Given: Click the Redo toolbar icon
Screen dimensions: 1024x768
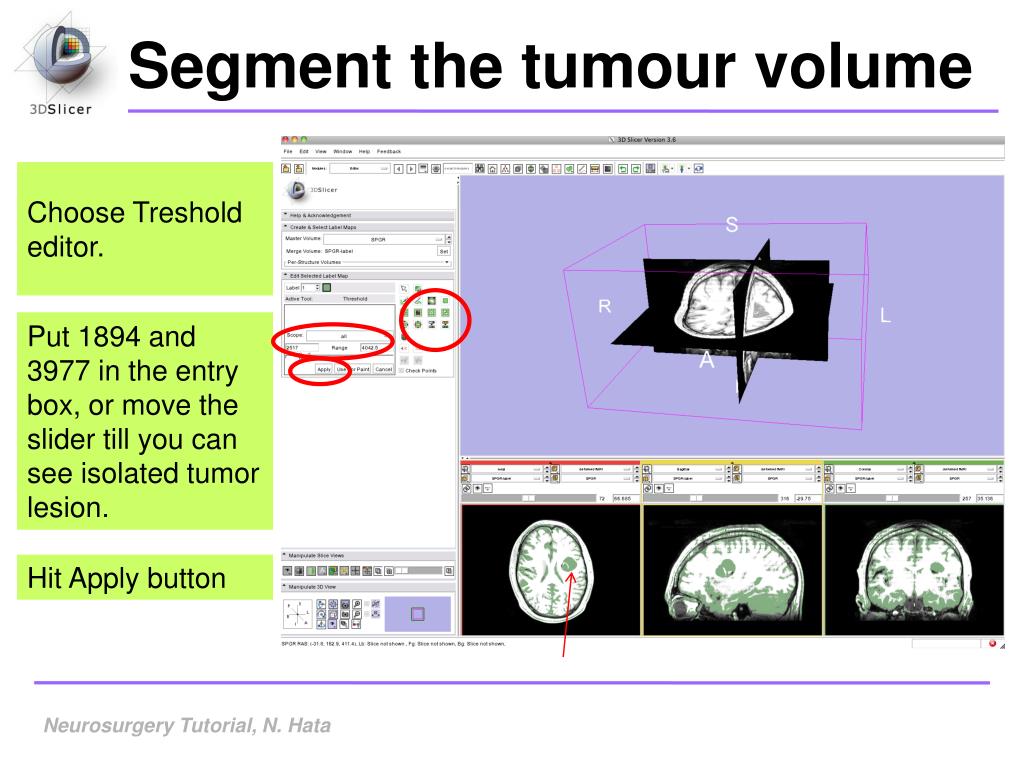Looking at the screenshot, I should [636, 168].
